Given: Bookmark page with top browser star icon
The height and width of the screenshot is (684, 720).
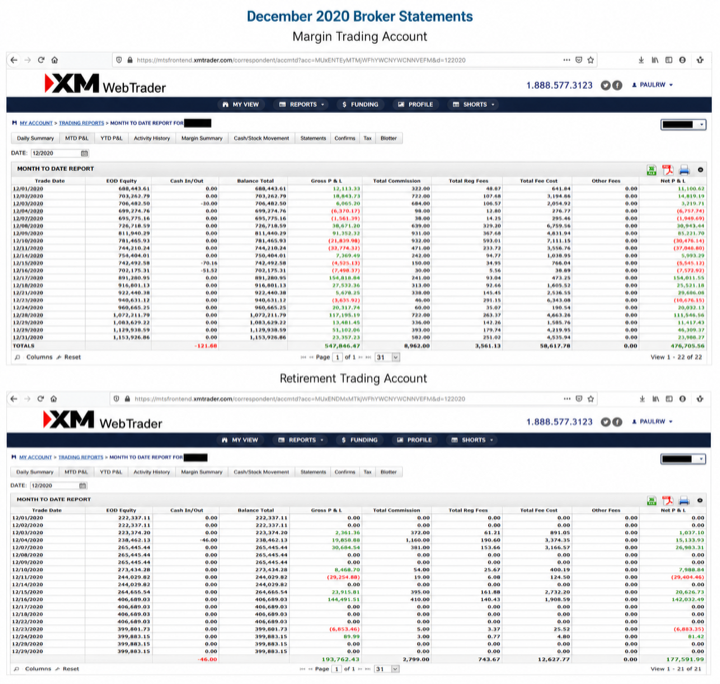Looking at the screenshot, I should pos(591,60).
